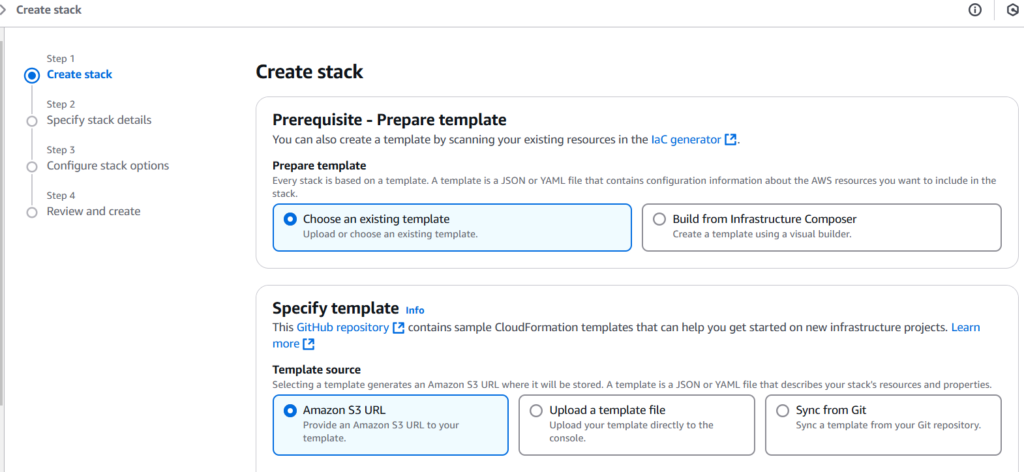1024x472 pixels.
Task: Click the hexagon icon at top right
Action: pos(1011,10)
